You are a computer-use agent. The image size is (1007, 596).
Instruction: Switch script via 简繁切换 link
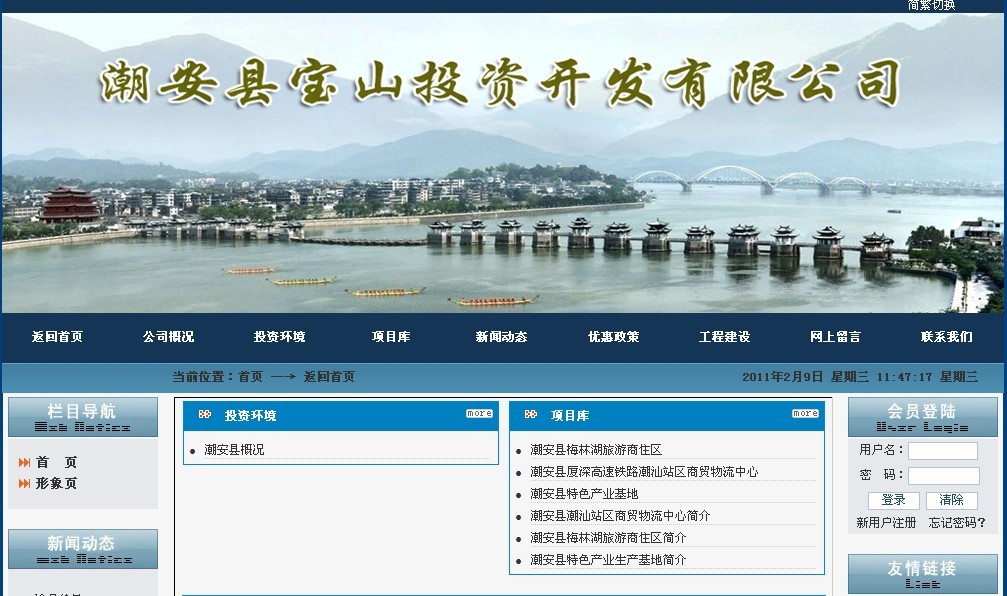(x=931, y=5)
